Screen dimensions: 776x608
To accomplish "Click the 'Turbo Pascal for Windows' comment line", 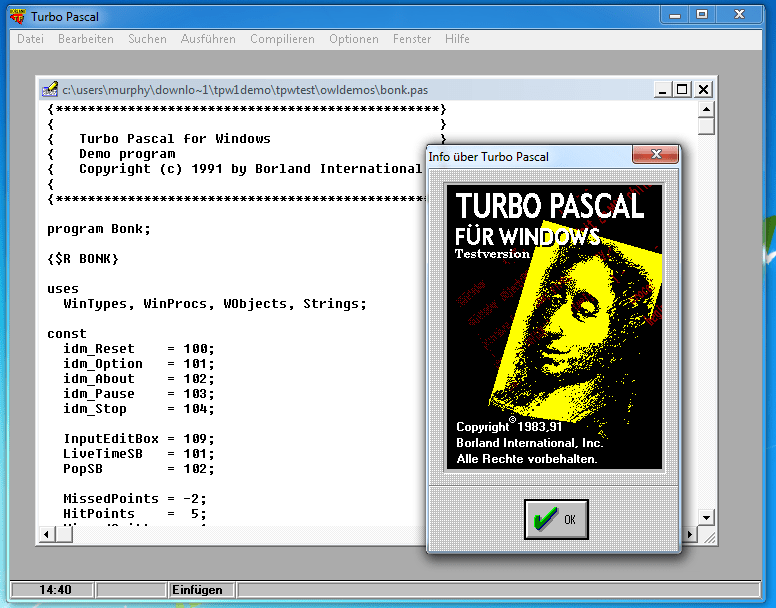I will tap(175, 139).
